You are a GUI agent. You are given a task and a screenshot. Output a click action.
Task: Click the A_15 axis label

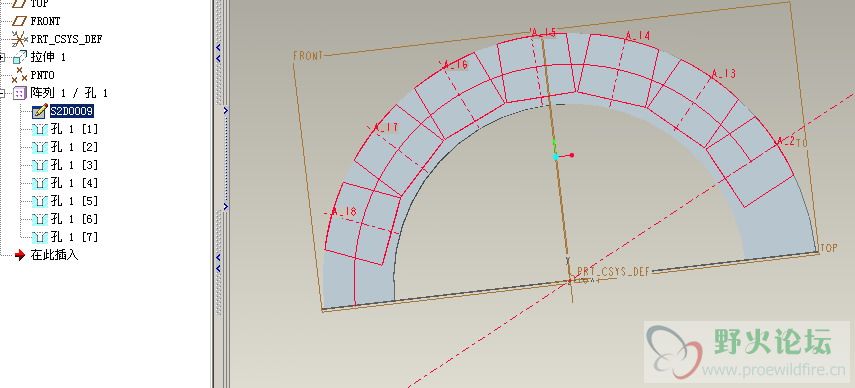point(544,33)
